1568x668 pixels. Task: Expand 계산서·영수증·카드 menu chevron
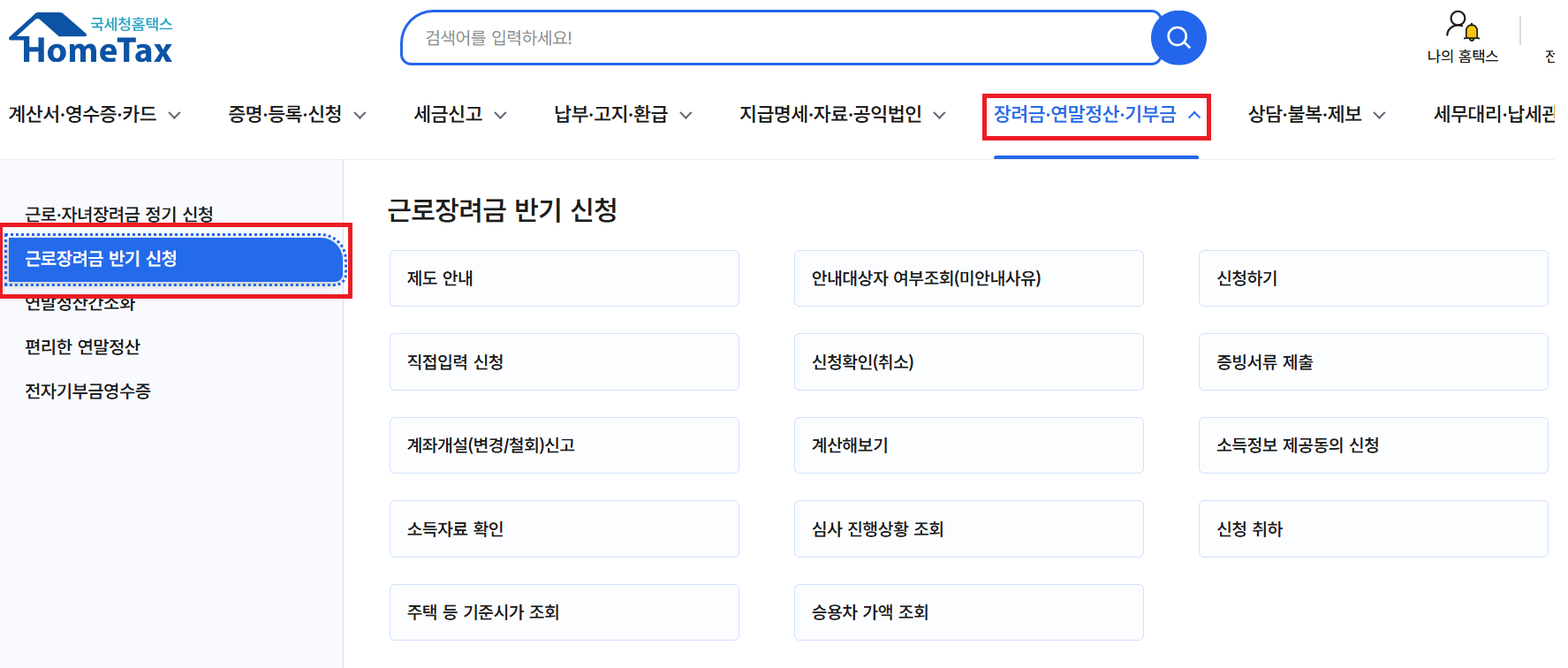pos(175,115)
